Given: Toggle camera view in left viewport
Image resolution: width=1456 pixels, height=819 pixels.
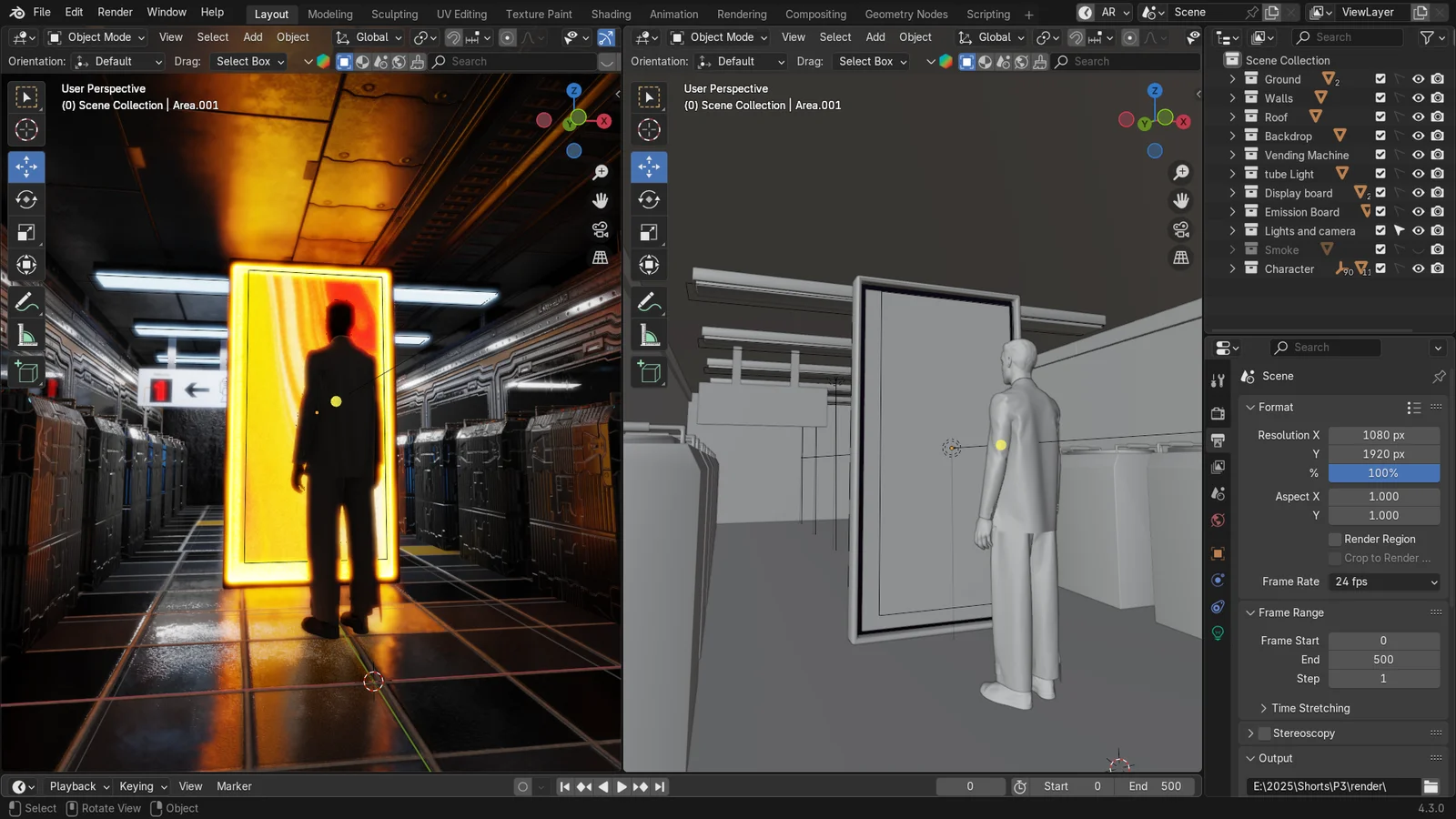Looking at the screenshot, I should [x=600, y=229].
